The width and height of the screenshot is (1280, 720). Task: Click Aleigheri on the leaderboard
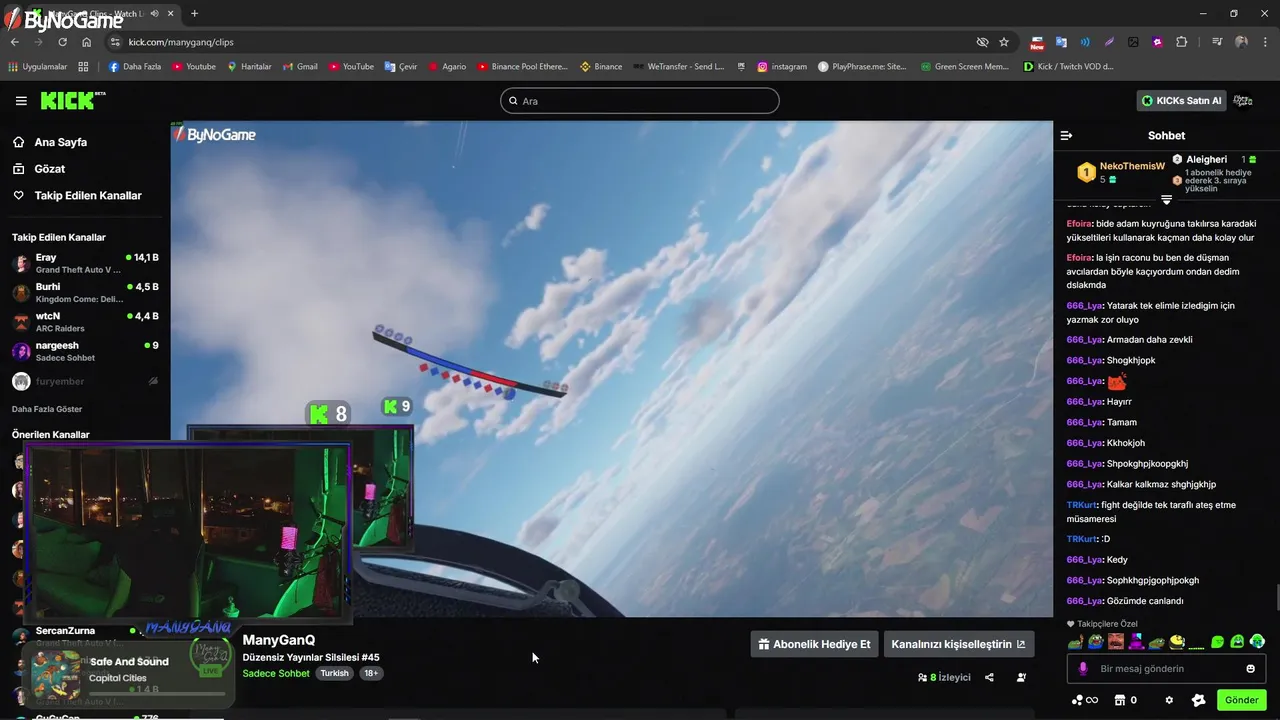[1206, 159]
